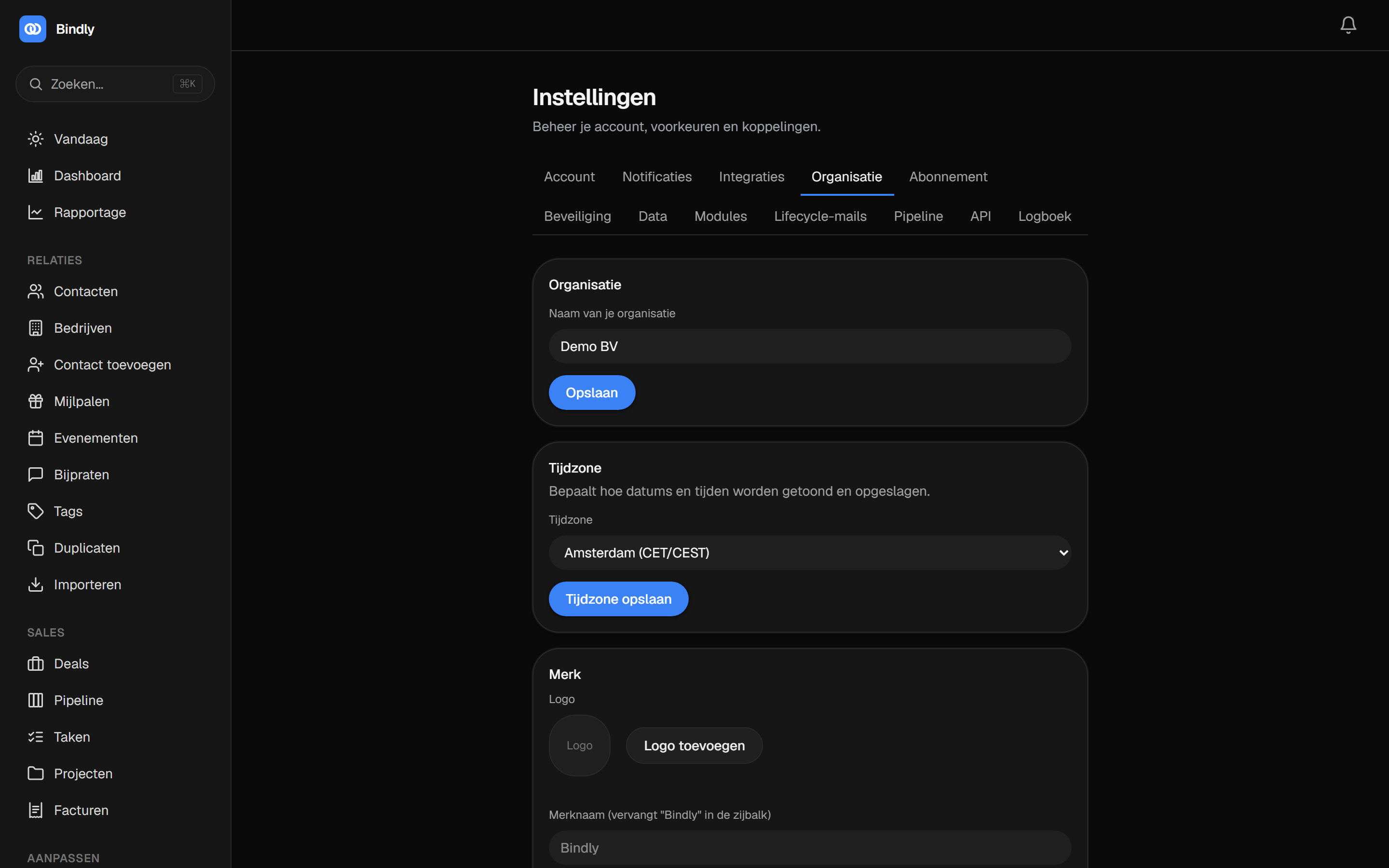The image size is (1389, 868).
Task: Click the Taken checklist icon
Action: click(x=36, y=737)
